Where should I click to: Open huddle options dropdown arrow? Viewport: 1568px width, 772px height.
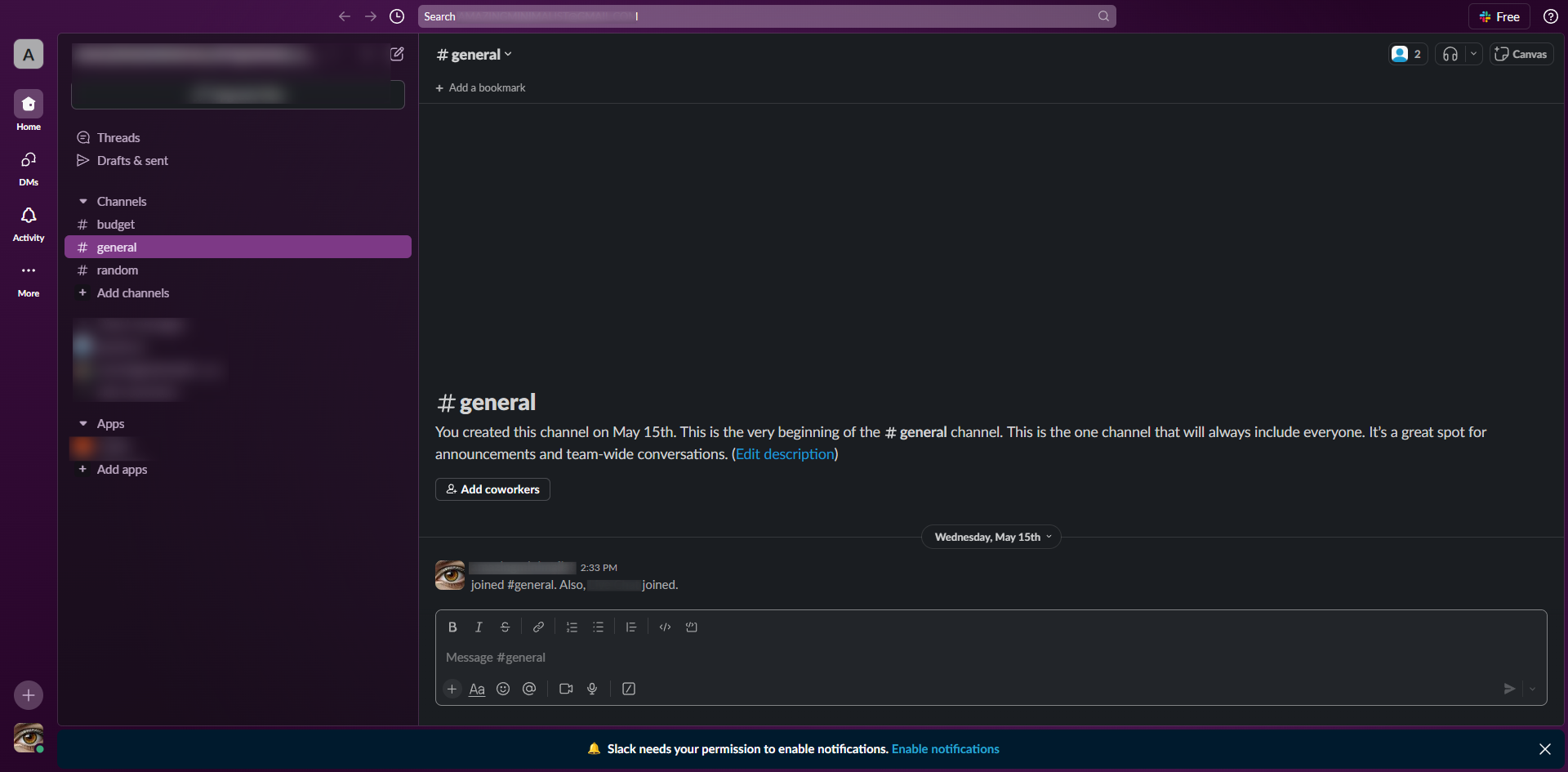1473,54
